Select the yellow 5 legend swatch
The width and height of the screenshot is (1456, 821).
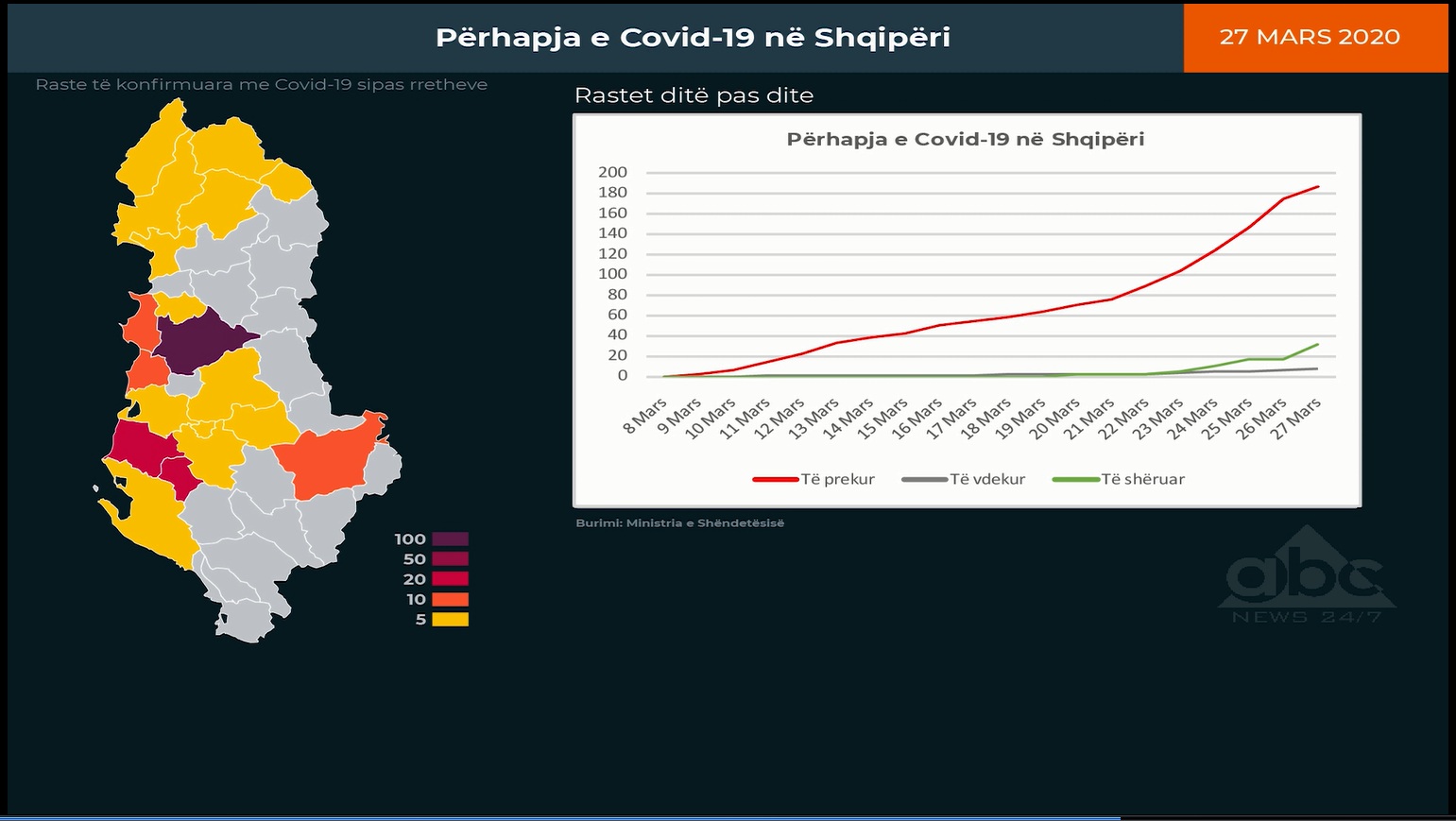[451, 620]
